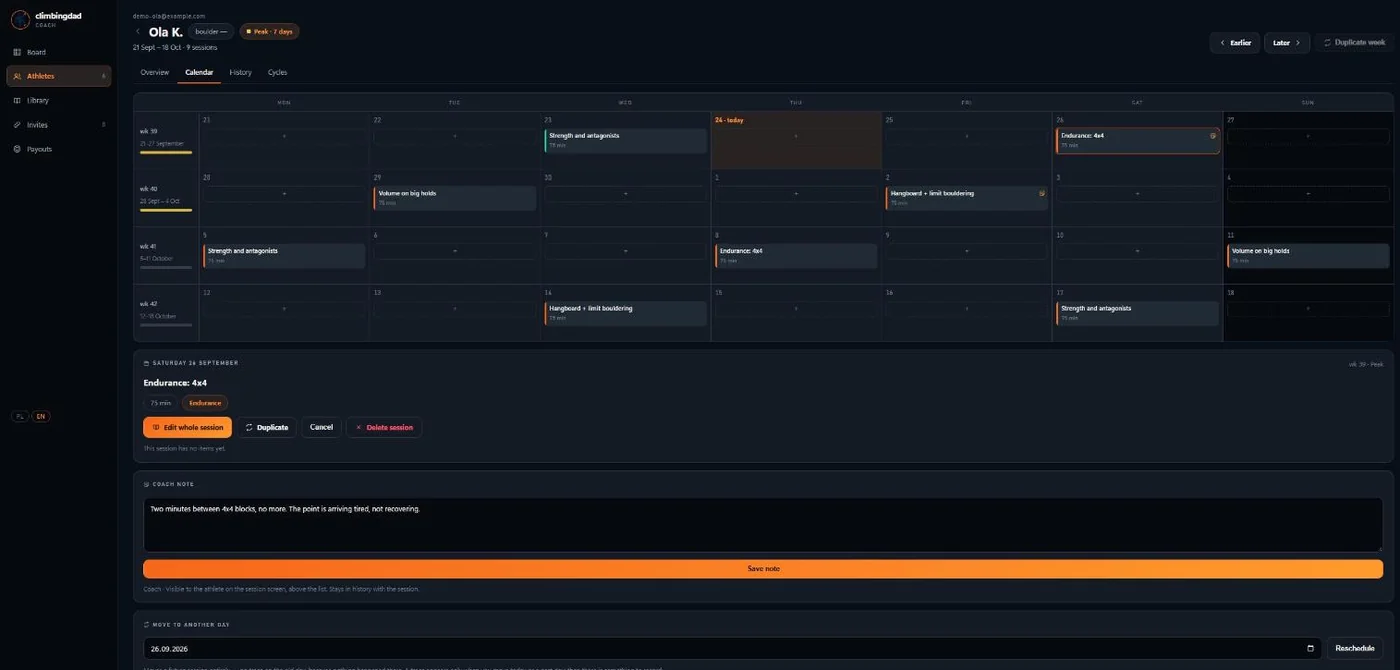Screen dimensions: 1400x670
Task: Click the wk 42 week label
Action: (148, 303)
